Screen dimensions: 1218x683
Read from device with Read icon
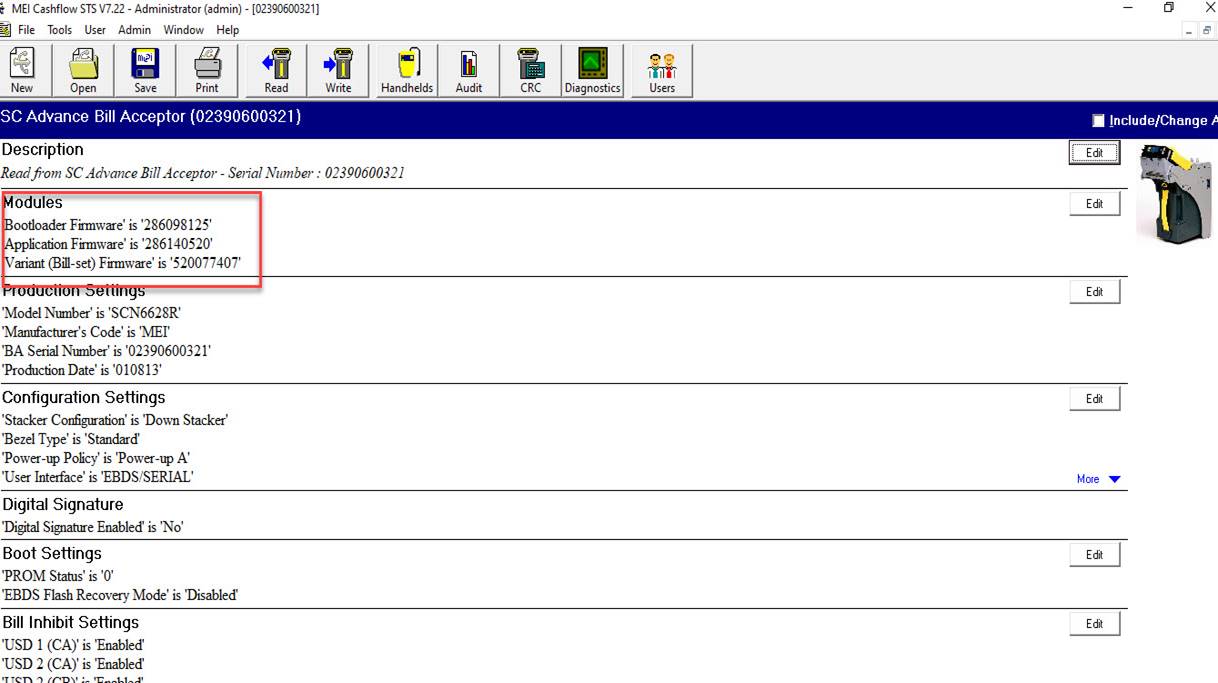click(276, 71)
